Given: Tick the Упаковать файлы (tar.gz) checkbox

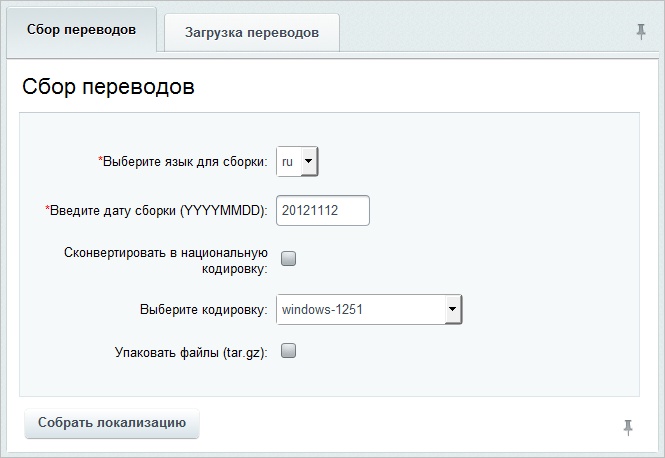Looking at the screenshot, I should [288, 351].
